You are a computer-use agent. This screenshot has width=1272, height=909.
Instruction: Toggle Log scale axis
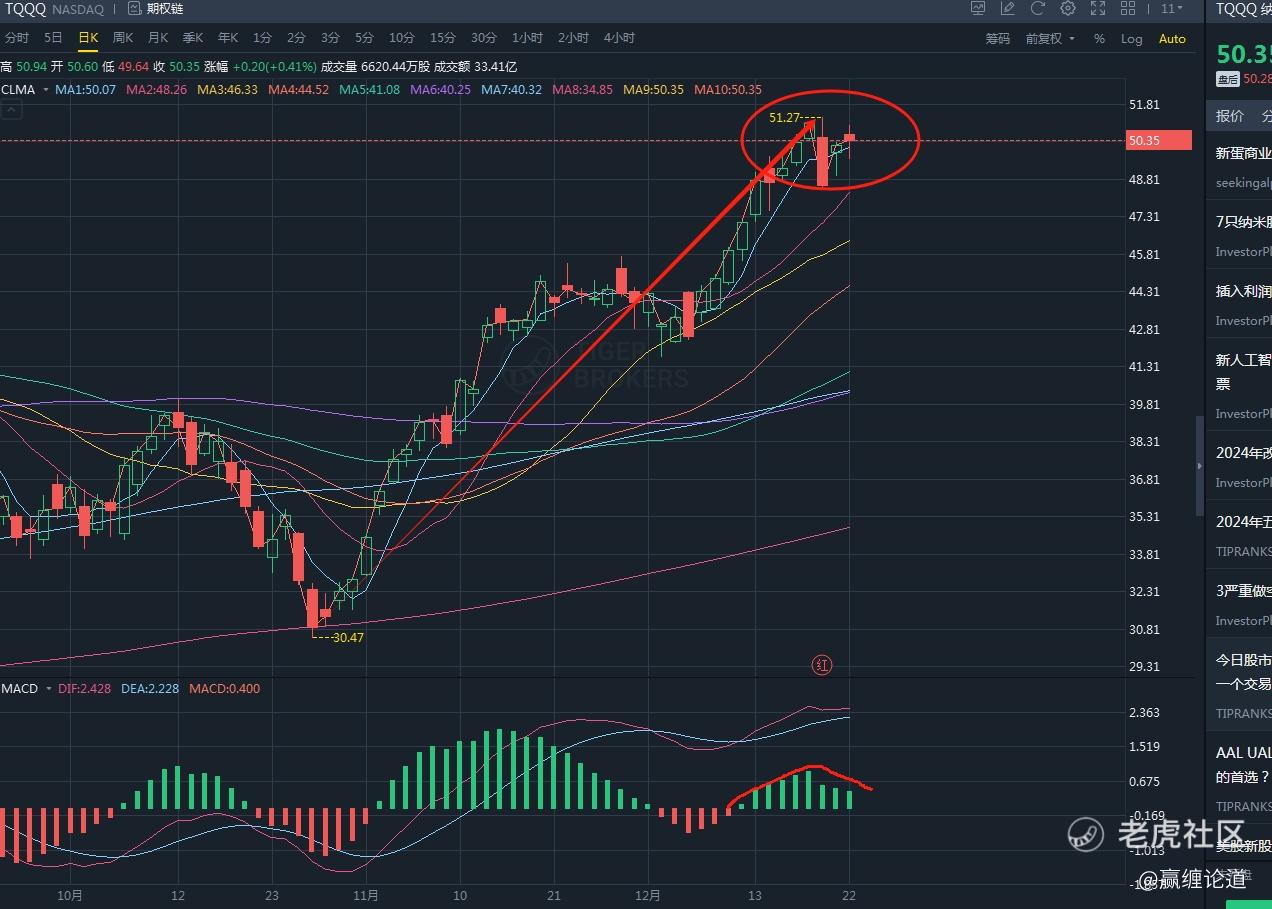[x=1131, y=39]
